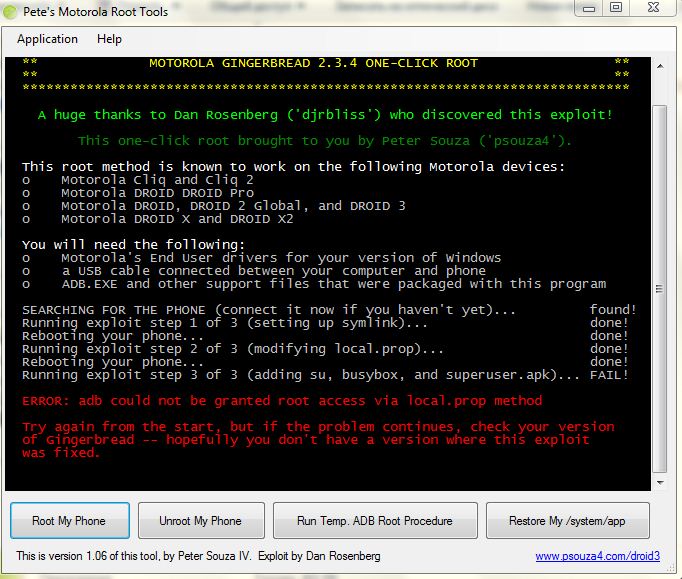Screen dimensions: 682x579
Task: Click 'Running exploit step 2 of 3' line
Action: (x=233, y=349)
